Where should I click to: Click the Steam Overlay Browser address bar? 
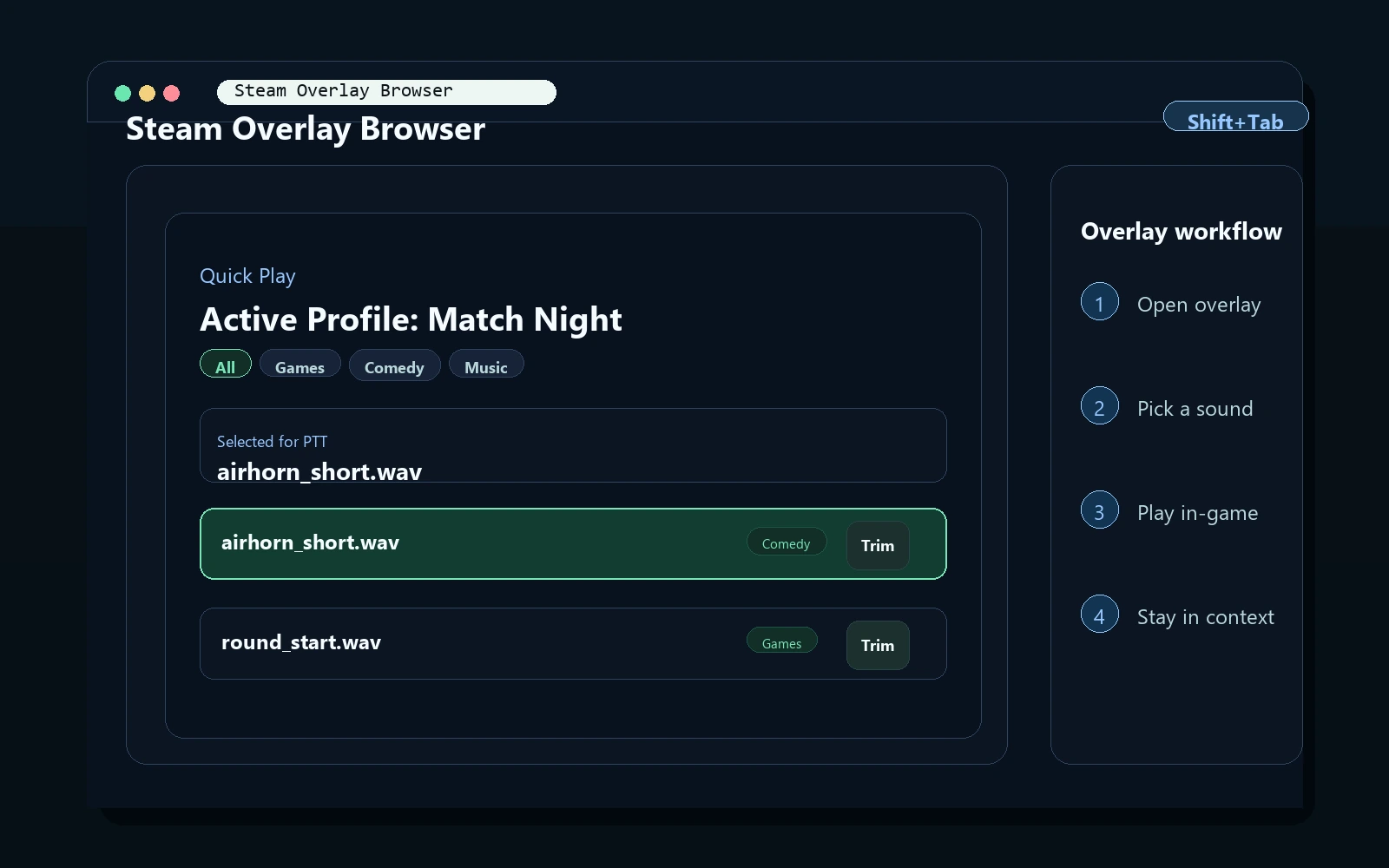[x=386, y=92]
